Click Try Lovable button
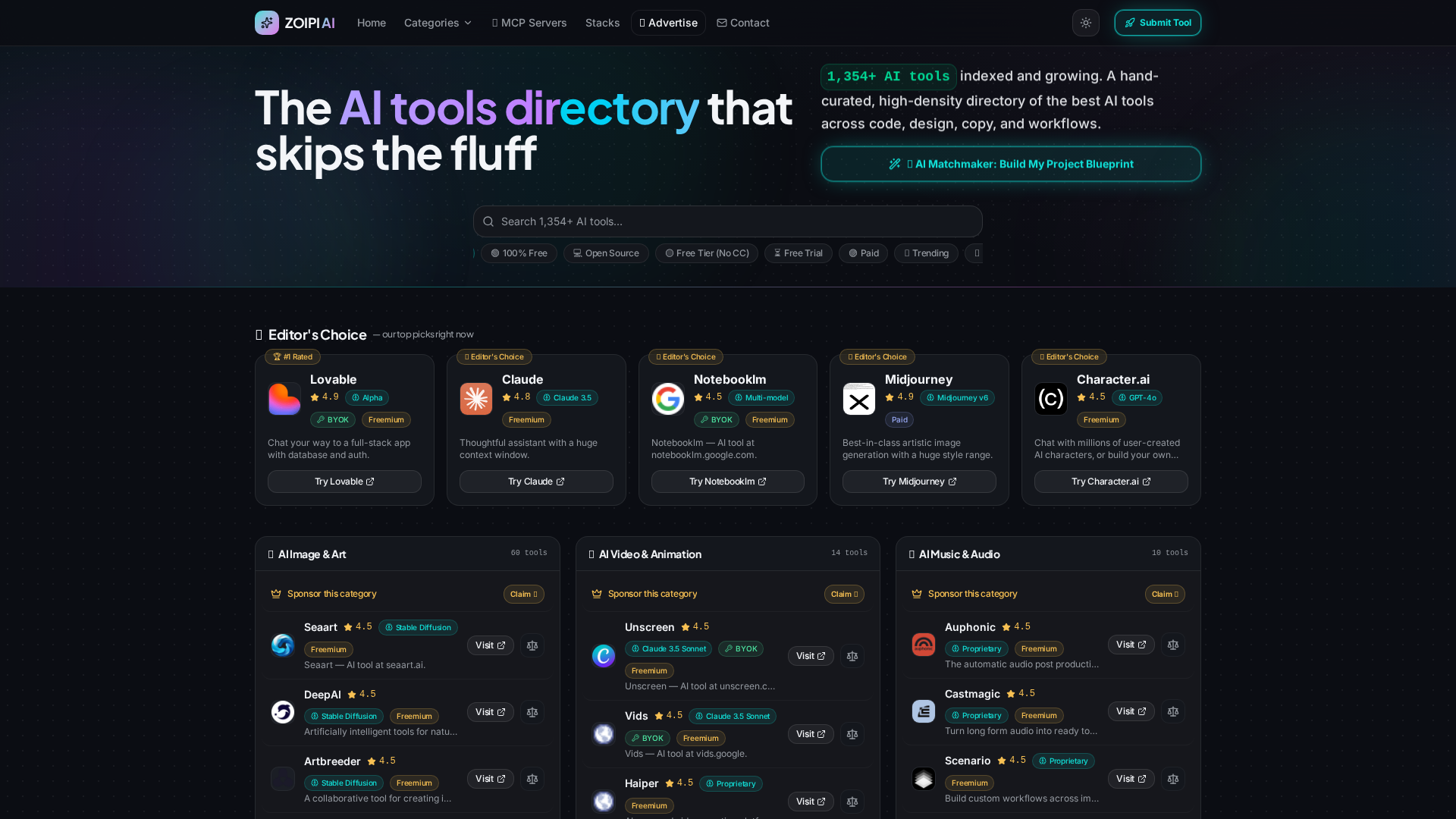1456x819 pixels. click(344, 482)
